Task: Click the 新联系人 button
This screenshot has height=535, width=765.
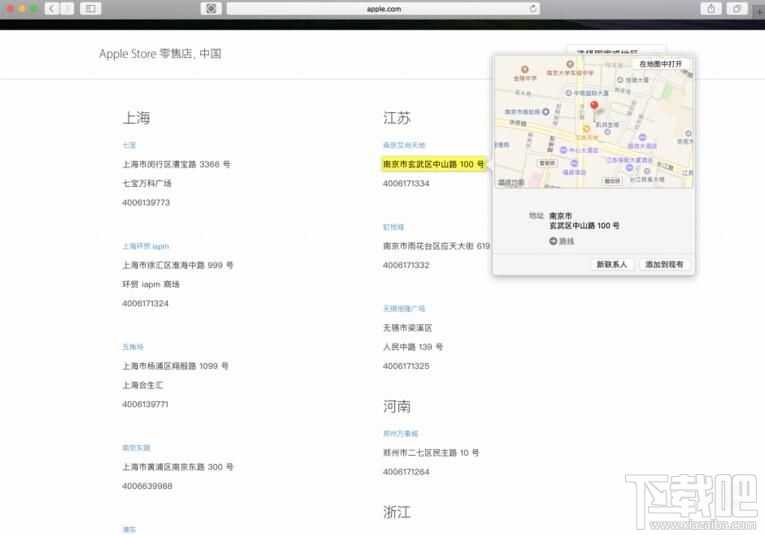Action: tap(612, 264)
